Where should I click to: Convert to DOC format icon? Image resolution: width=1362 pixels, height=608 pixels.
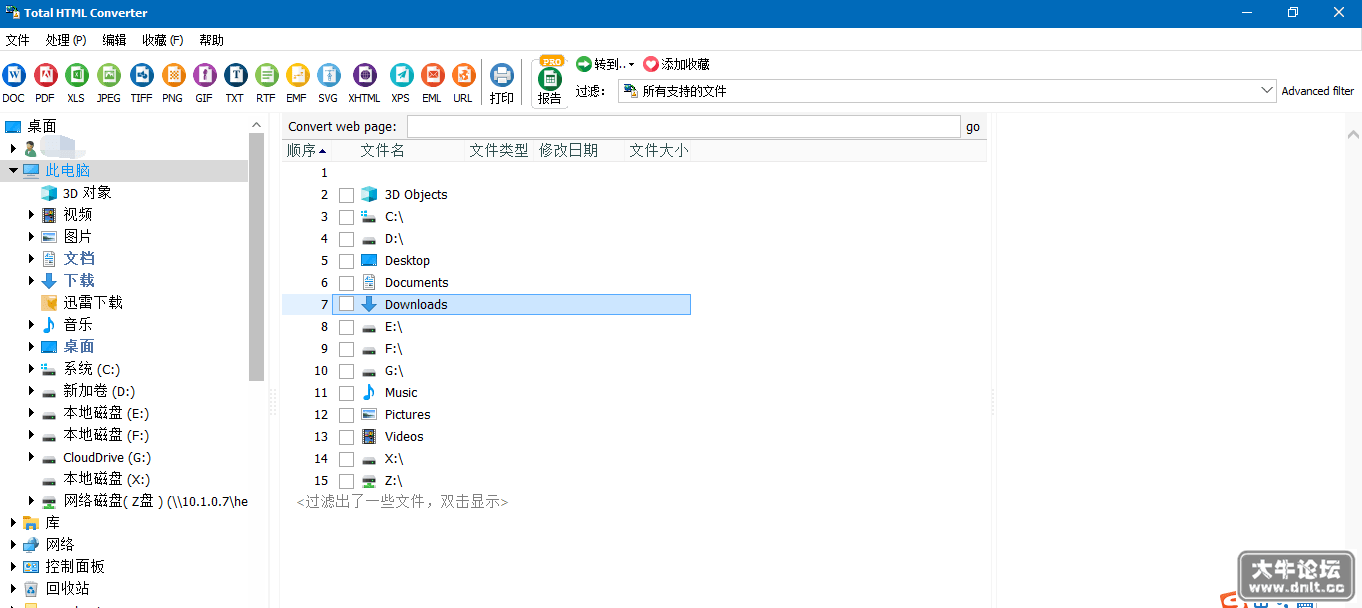click(x=14, y=75)
